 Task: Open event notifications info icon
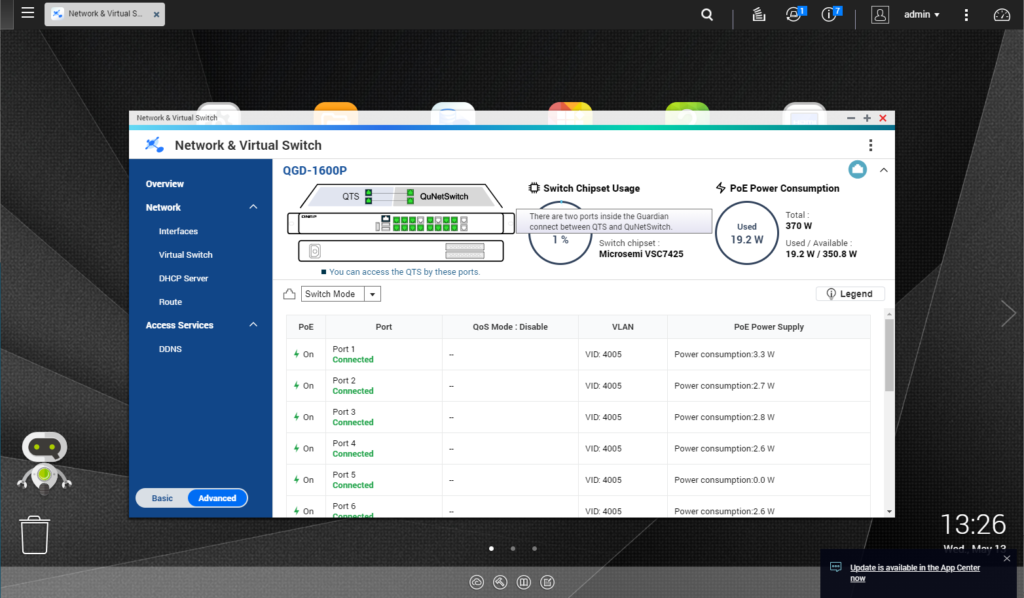tap(830, 14)
